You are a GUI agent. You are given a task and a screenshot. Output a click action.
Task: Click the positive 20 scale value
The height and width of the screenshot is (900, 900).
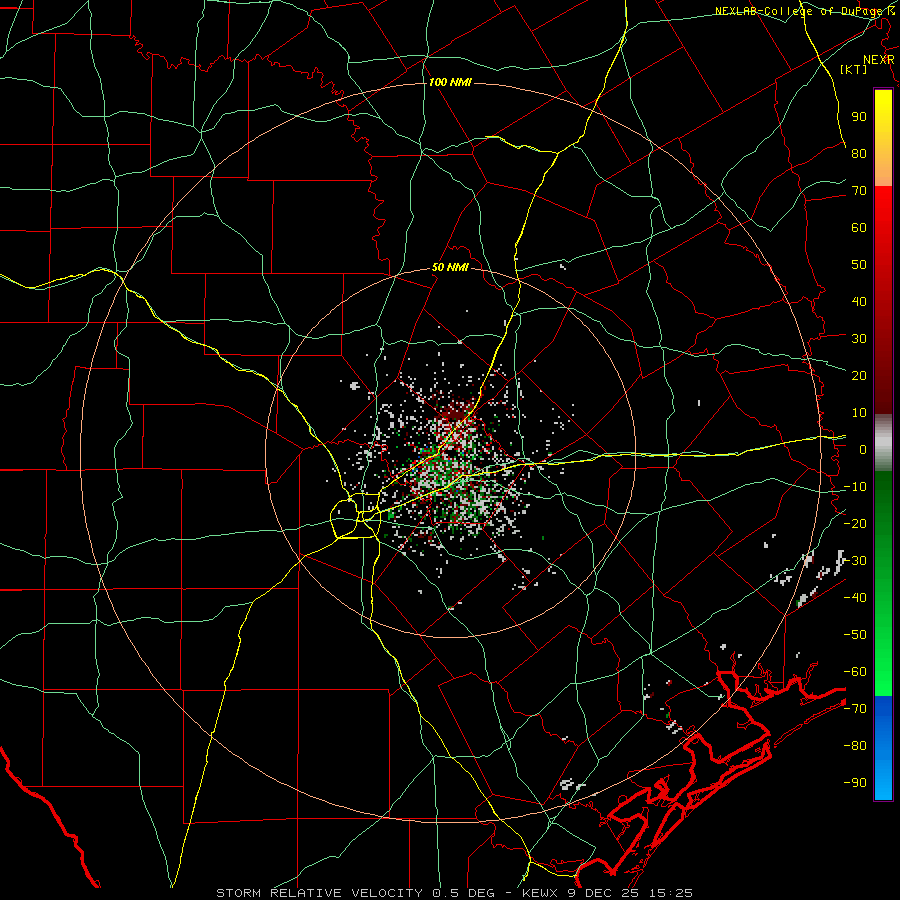859,375
